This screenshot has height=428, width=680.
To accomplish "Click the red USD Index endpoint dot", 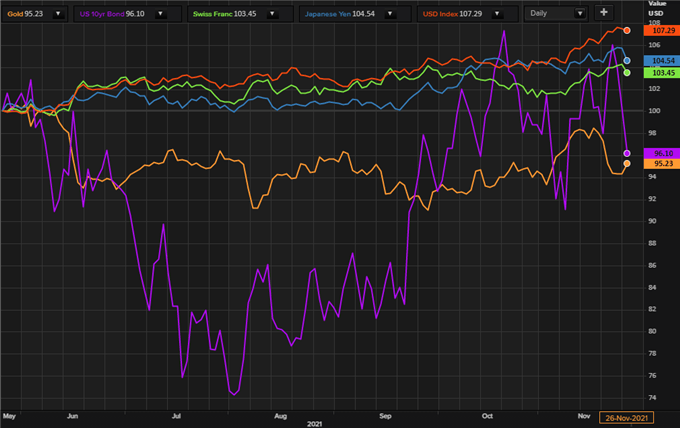I will point(627,30).
